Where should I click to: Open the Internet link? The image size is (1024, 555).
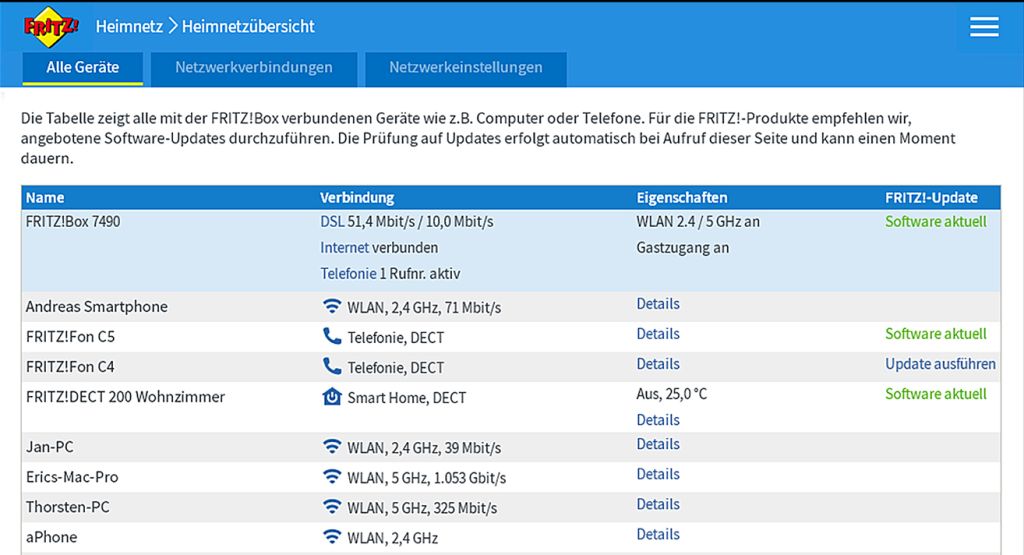(x=344, y=247)
